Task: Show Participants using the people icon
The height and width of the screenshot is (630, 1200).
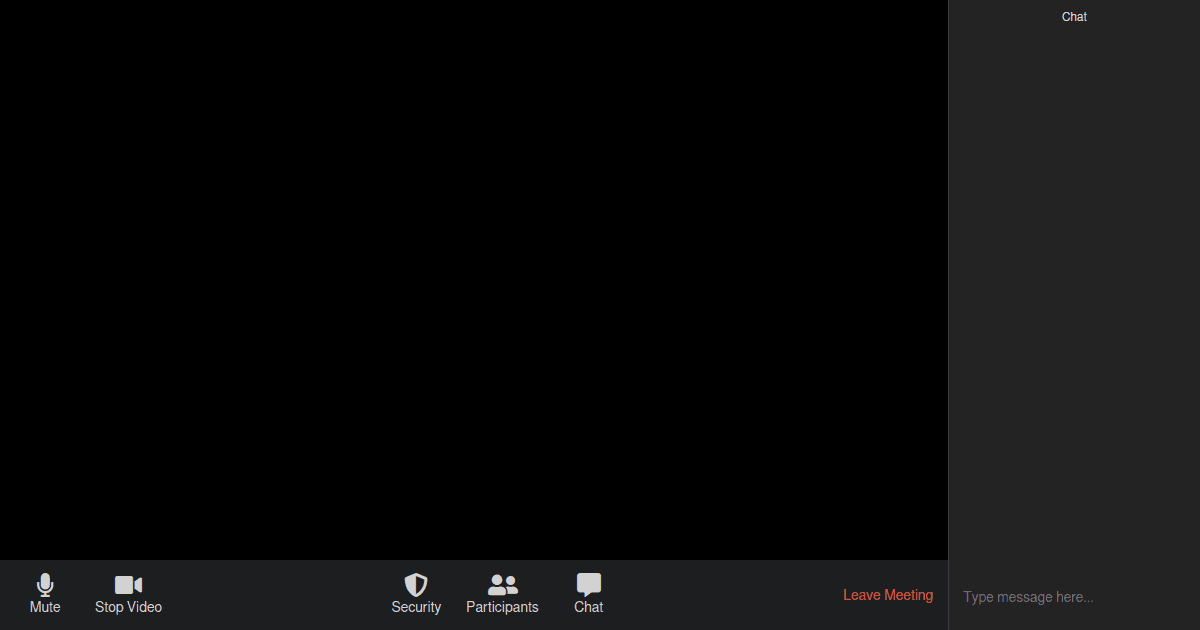Action: pyautogui.click(x=502, y=585)
